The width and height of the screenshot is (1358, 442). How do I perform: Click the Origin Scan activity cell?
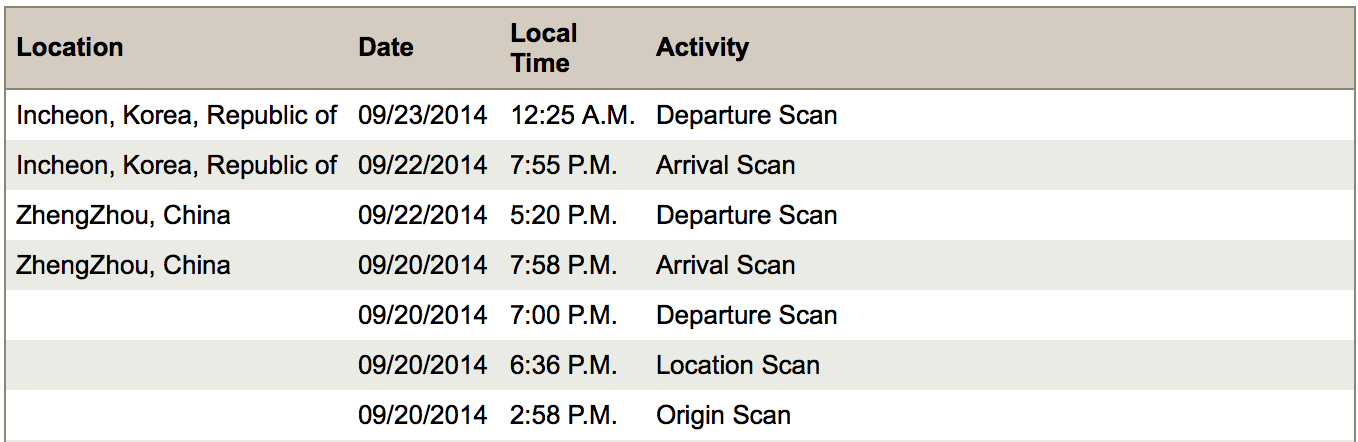723,415
